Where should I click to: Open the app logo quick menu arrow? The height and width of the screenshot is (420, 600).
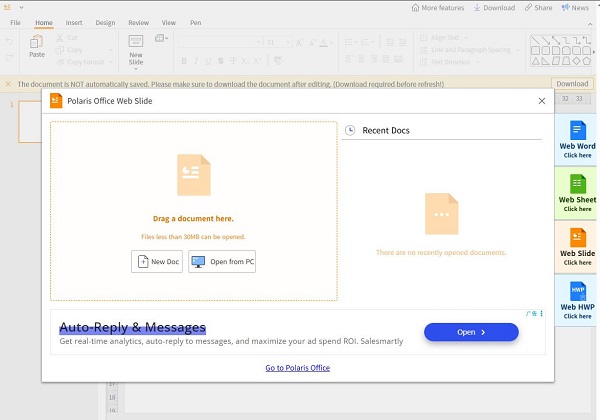21,7
